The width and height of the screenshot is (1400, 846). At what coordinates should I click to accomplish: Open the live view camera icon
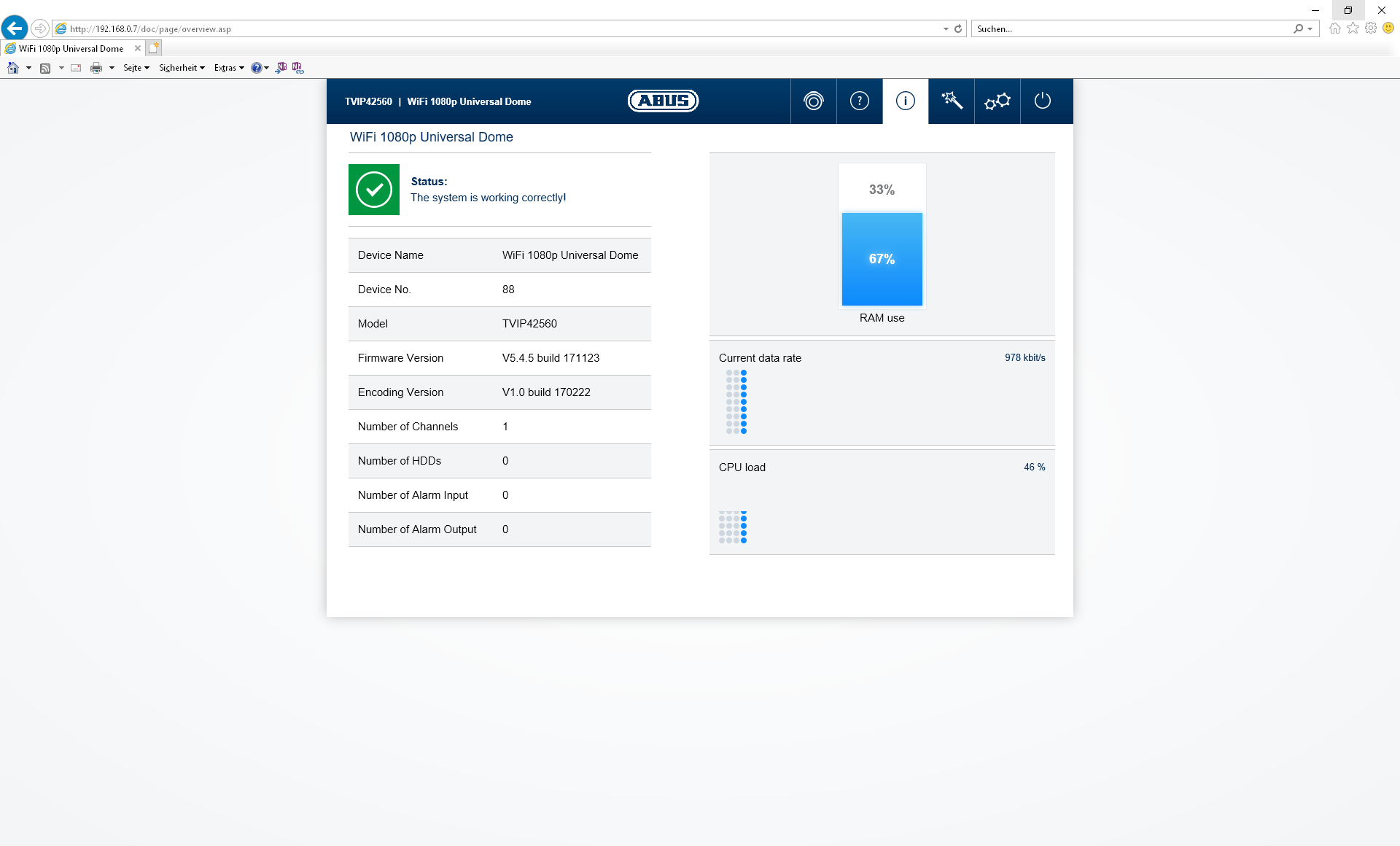pos(813,101)
